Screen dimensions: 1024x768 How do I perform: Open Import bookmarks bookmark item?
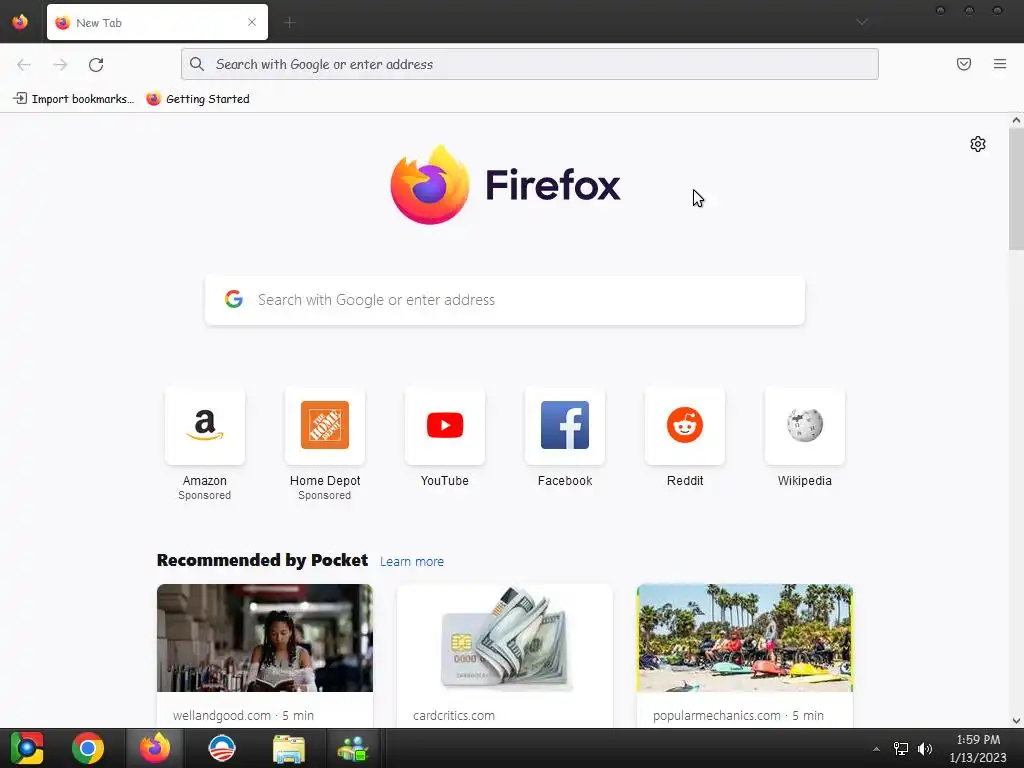click(73, 99)
